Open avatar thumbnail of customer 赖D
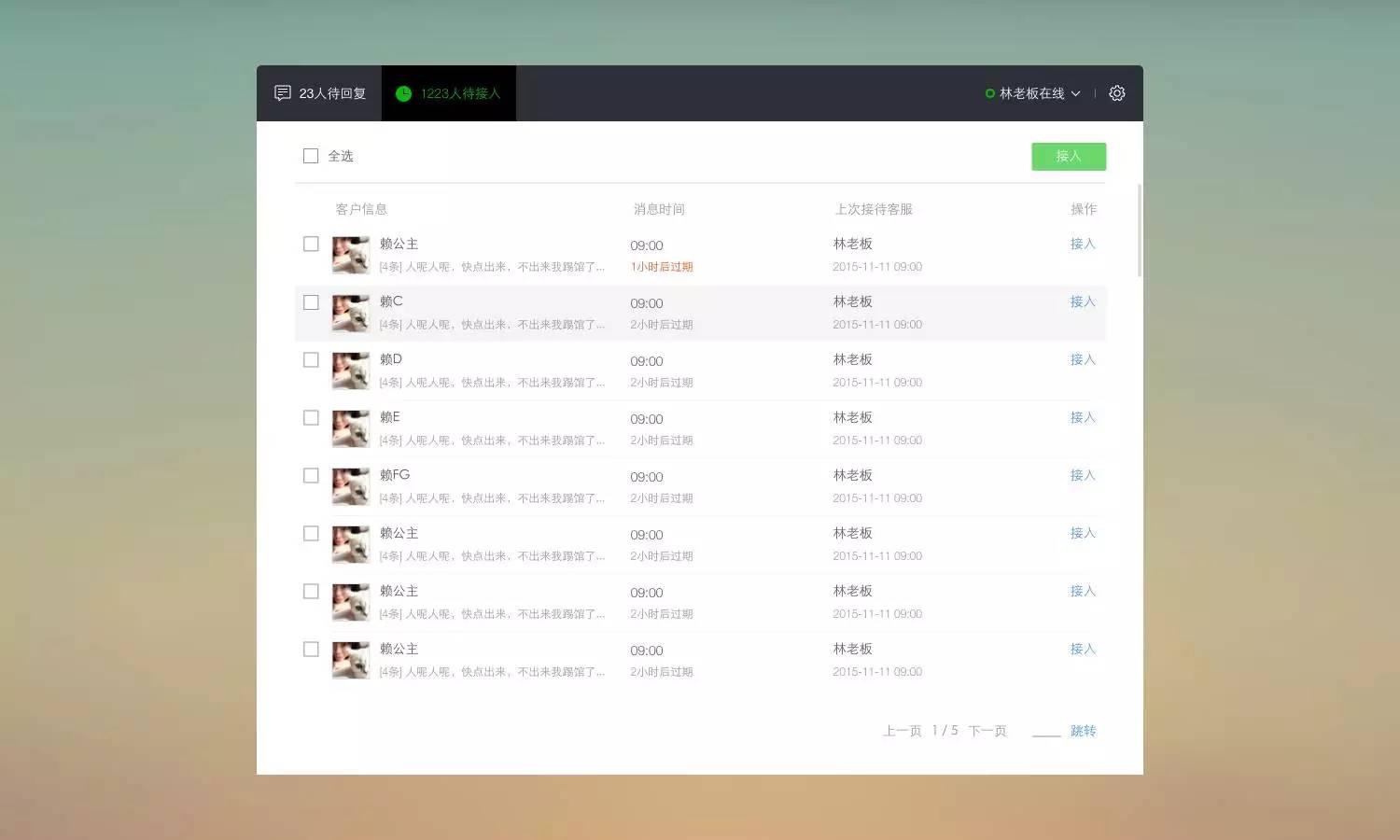Screen dimensions: 1400x840 pos(351,371)
